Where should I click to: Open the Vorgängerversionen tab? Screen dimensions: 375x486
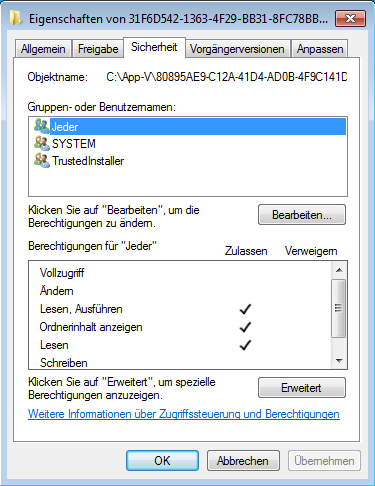tap(237, 49)
